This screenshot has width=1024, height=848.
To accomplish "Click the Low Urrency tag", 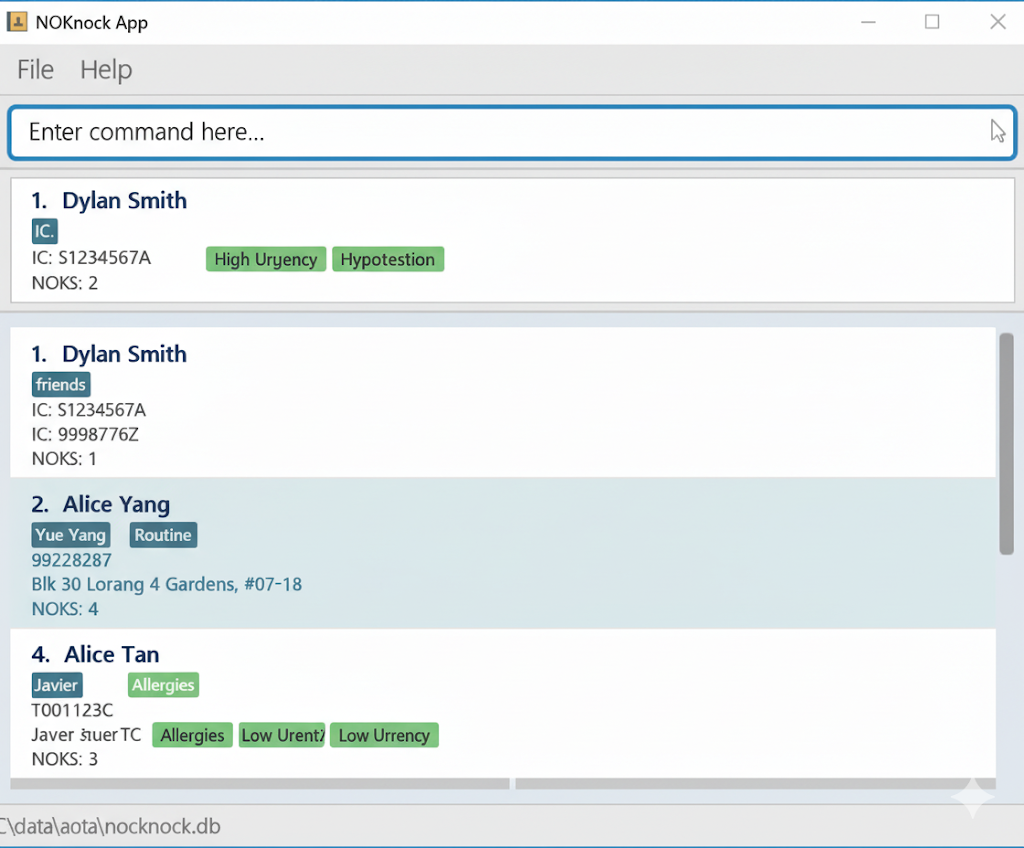I will [x=384, y=736].
